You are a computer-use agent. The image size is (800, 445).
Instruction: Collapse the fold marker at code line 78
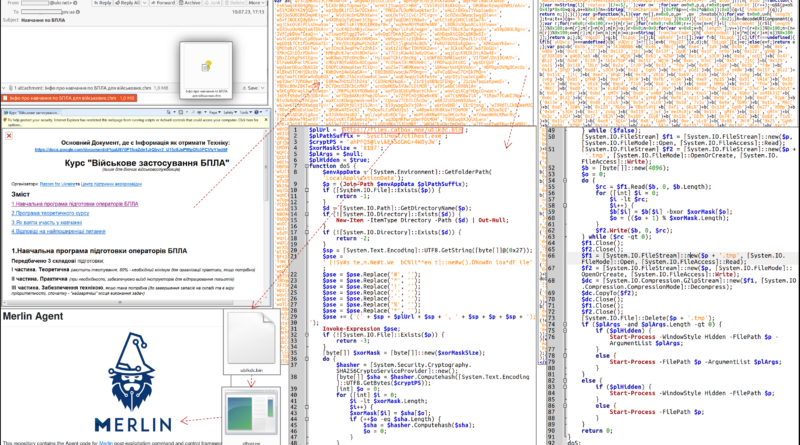click(565, 356)
